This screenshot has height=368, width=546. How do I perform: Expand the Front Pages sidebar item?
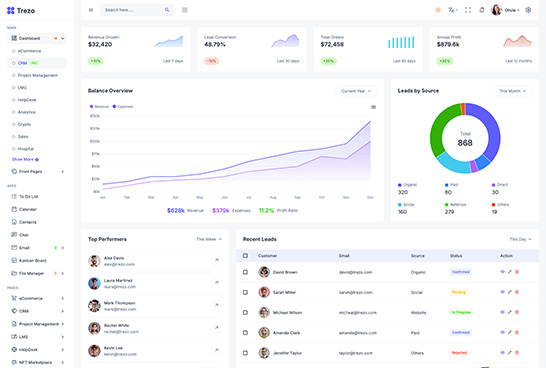click(38, 172)
